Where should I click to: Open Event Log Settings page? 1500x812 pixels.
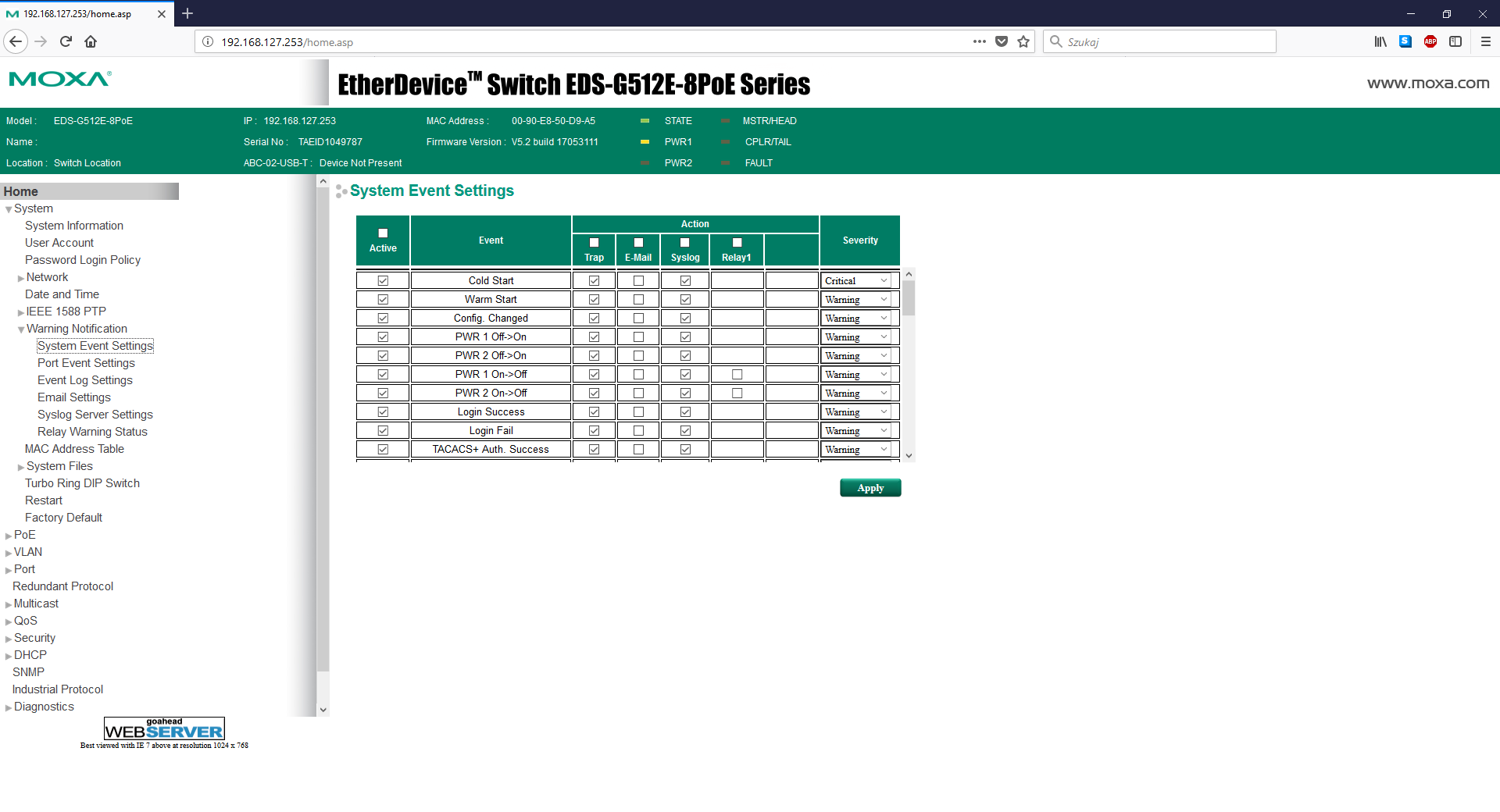click(x=85, y=380)
